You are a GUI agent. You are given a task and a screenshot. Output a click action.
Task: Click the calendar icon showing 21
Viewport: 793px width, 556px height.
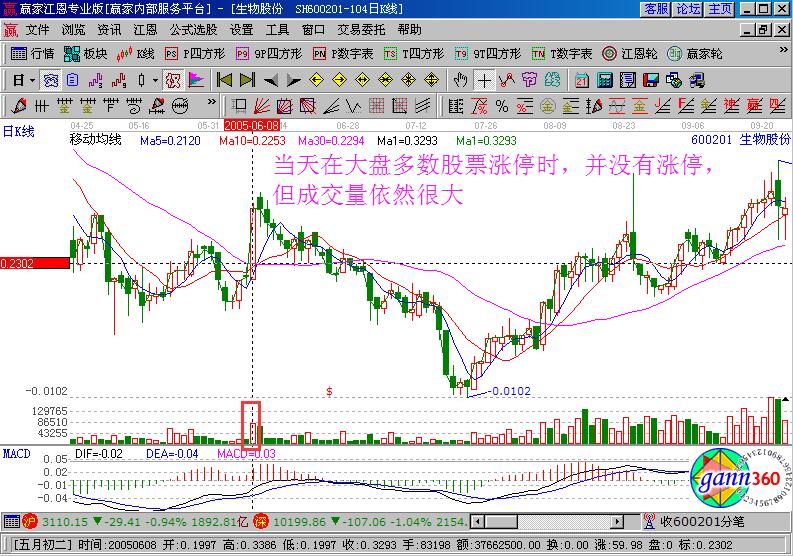580,79
